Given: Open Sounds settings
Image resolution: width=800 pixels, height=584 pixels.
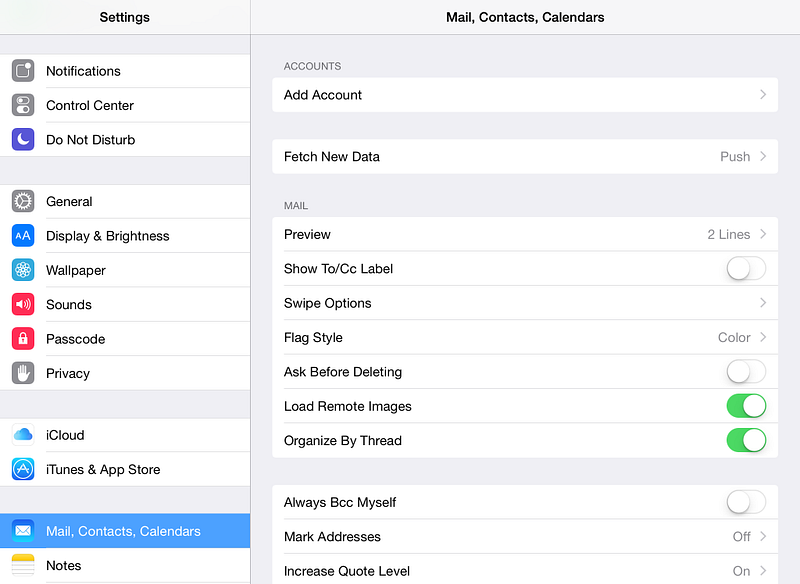Looking at the screenshot, I should pyautogui.click(x=125, y=304).
